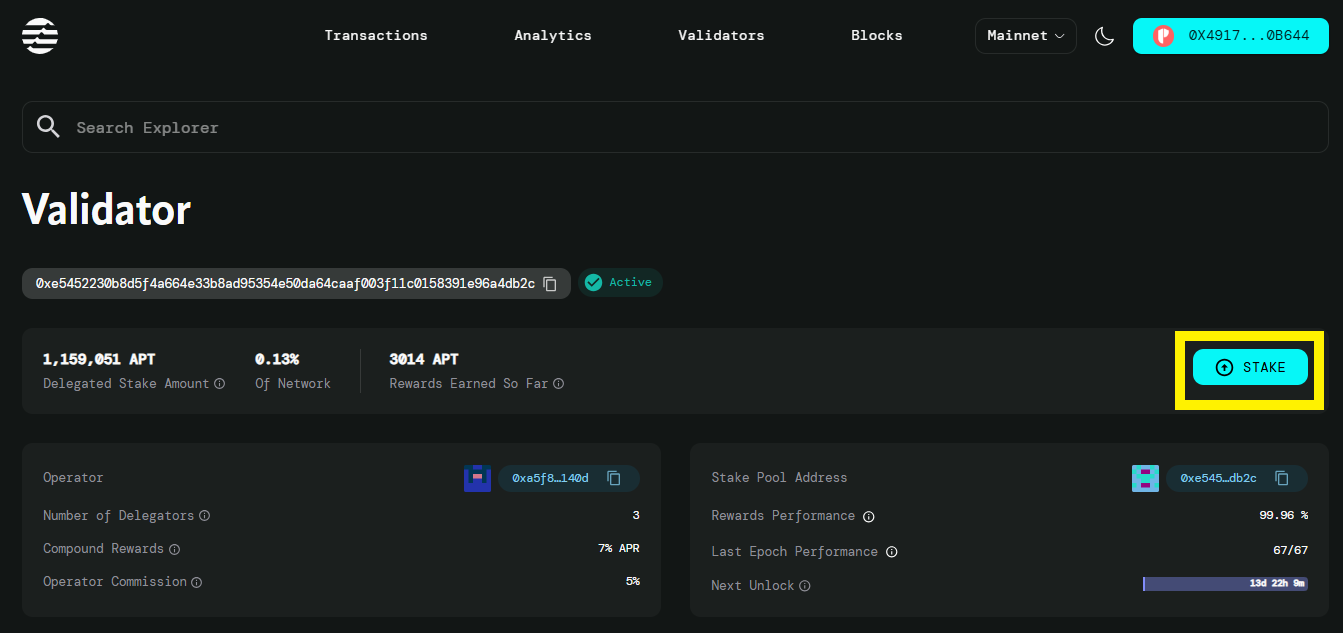
Task: Navigate to Blocks
Action: pyautogui.click(x=877, y=35)
